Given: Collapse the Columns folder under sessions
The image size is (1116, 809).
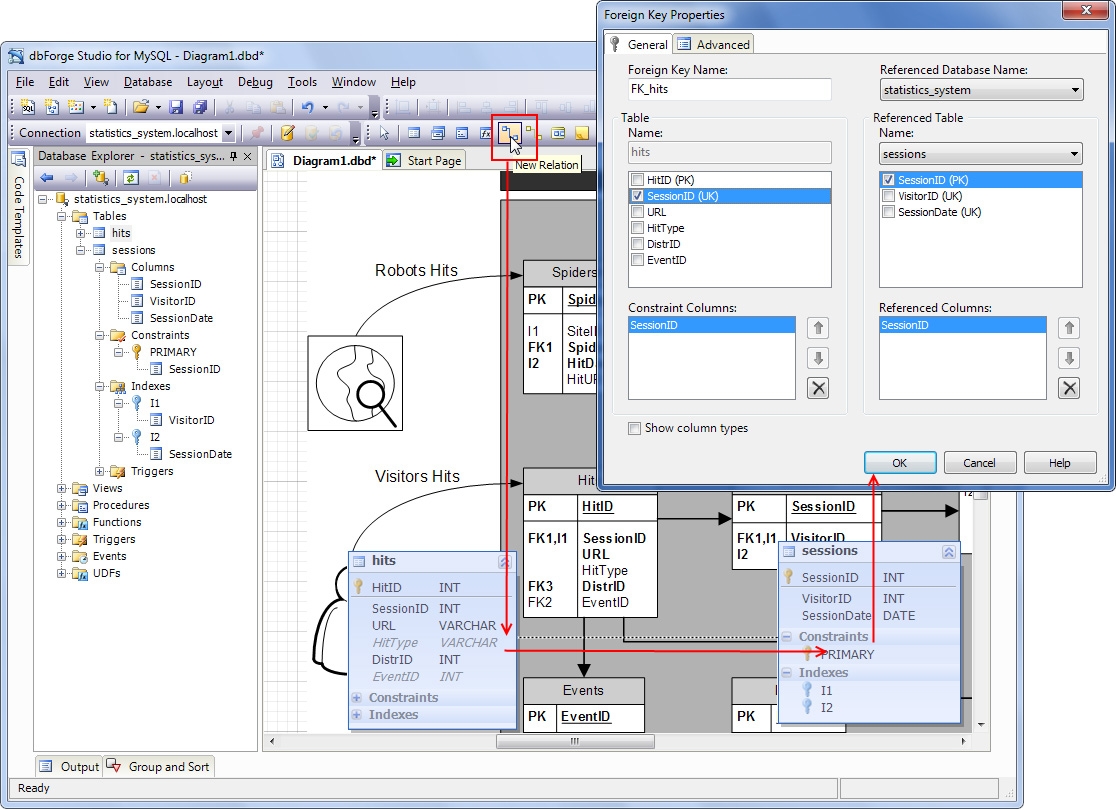Looking at the screenshot, I should [100, 268].
